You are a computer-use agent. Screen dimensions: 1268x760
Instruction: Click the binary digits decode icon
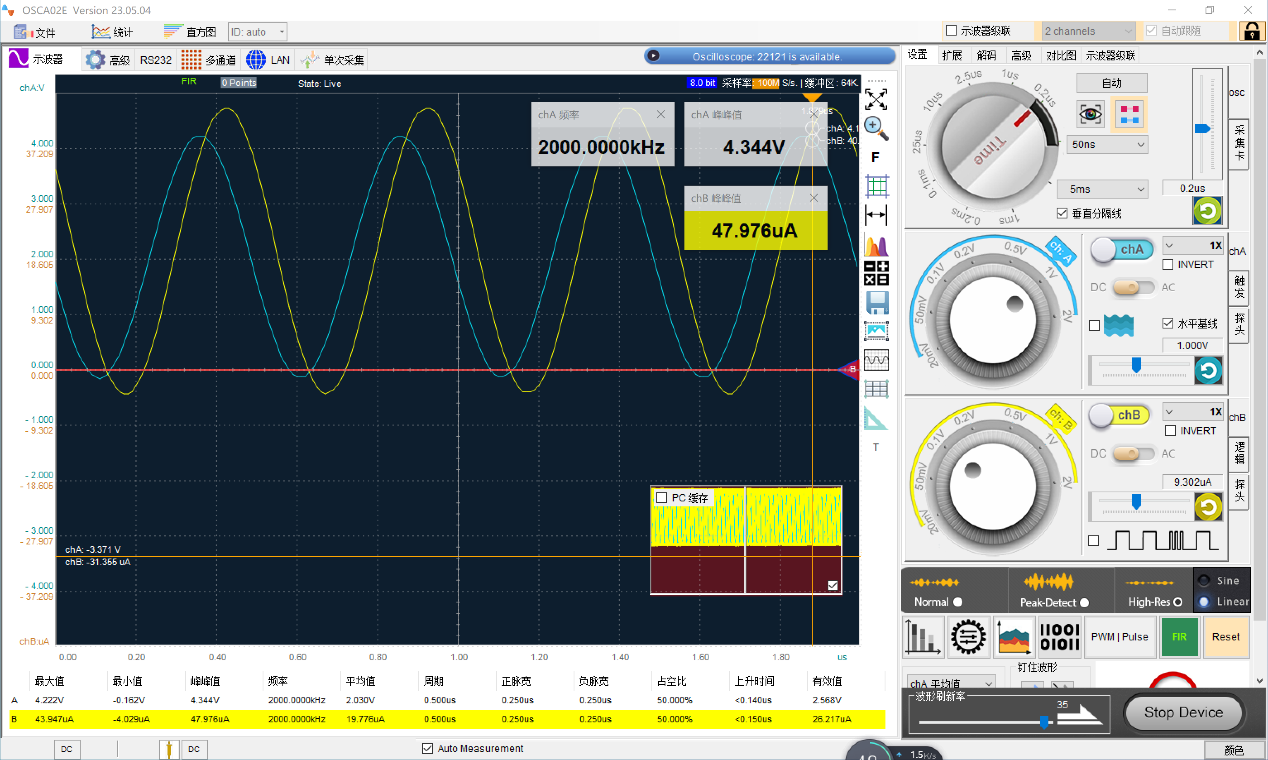1059,637
